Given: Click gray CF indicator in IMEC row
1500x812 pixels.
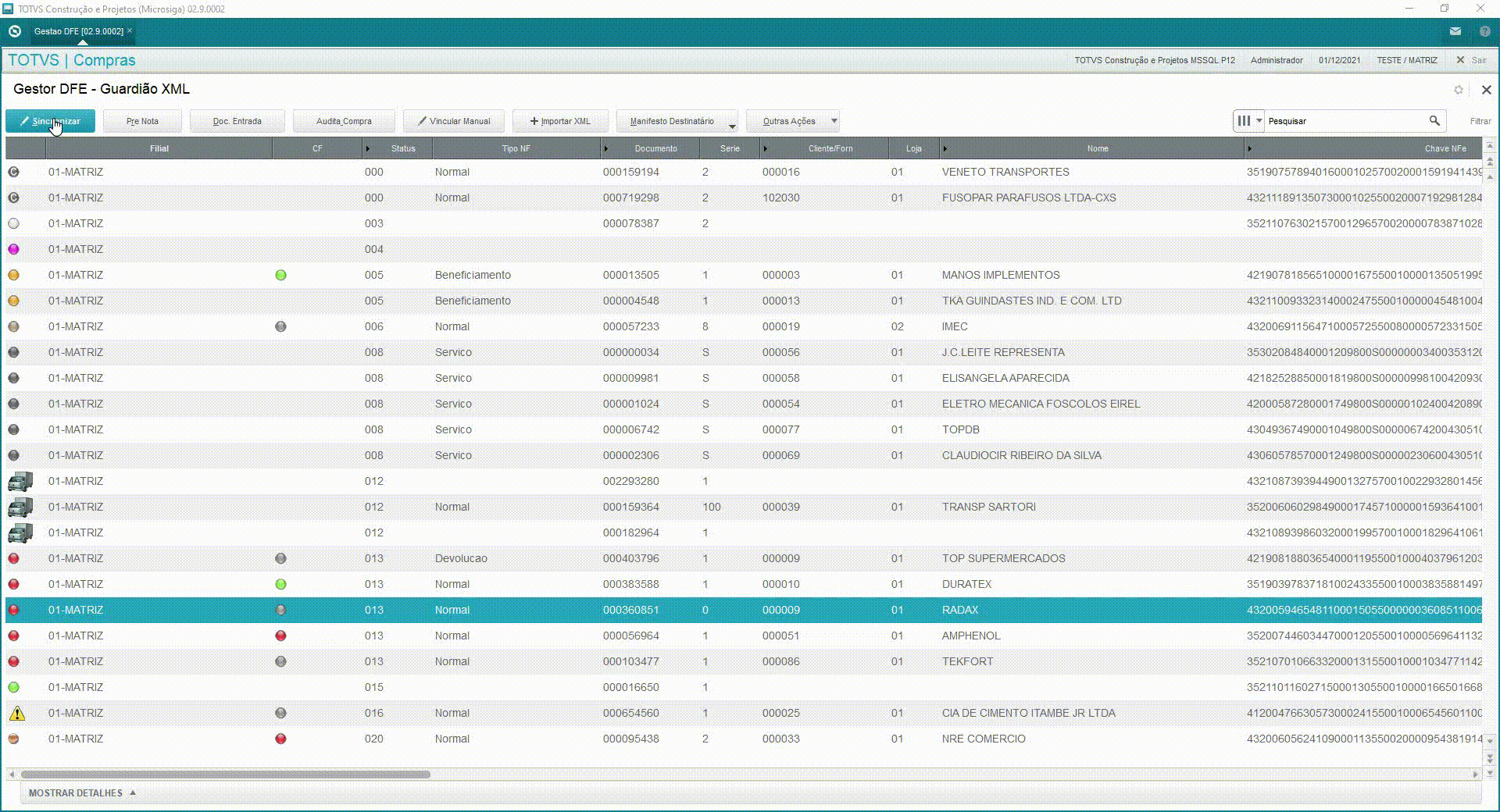Looking at the screenshot, I should click(280, 326).
